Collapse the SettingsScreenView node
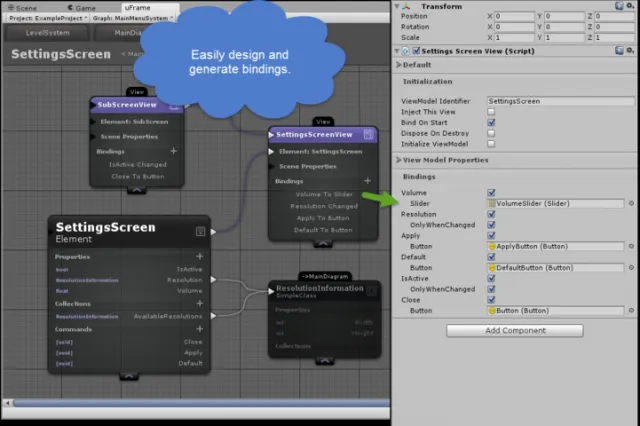The image size is (640, 426). pyautogui.click(x=323, y=244)
